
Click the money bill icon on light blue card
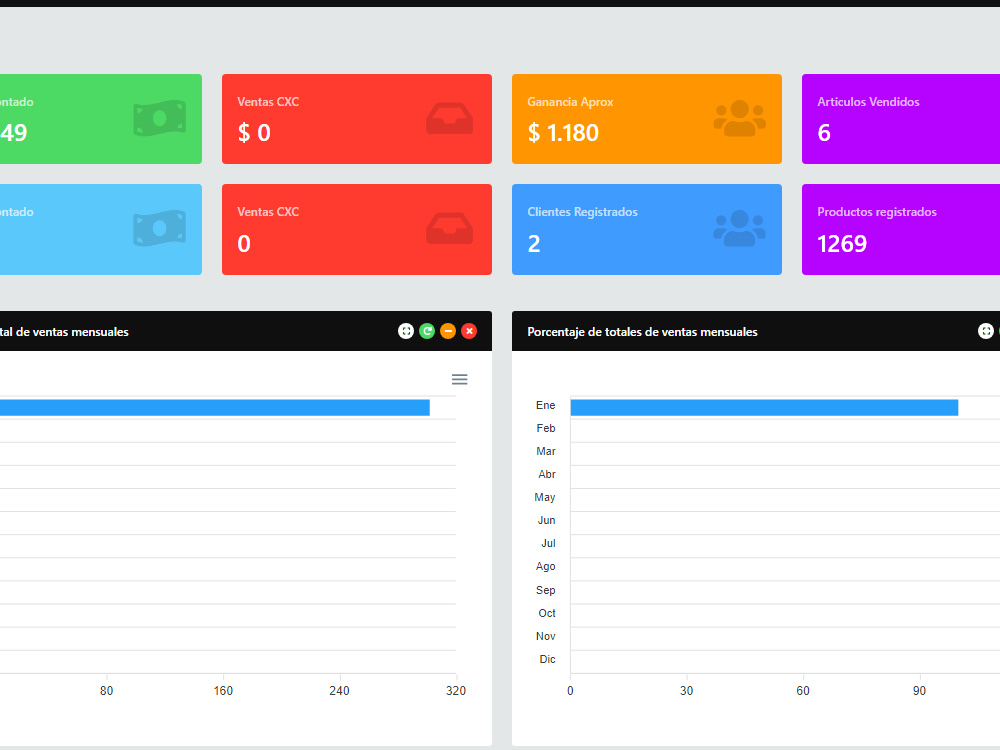pyautogui.click(x=159, y=228)
